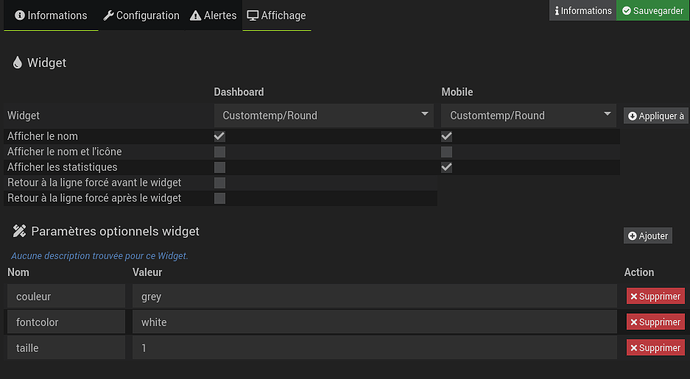The image size is (690, 379).
Task: Click the droplet icon next to Widget heading
Action: pos(17,63)
